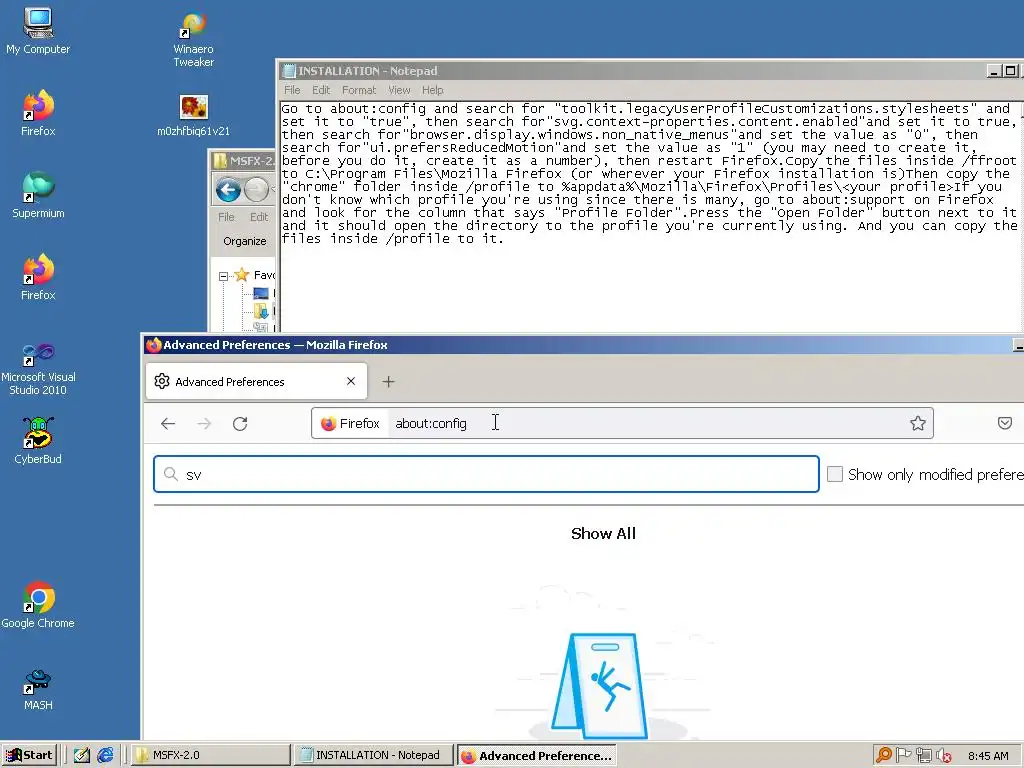Click the magnifier icon in system tray
The width and height of the screenshot is (1024, 768).
884,755
